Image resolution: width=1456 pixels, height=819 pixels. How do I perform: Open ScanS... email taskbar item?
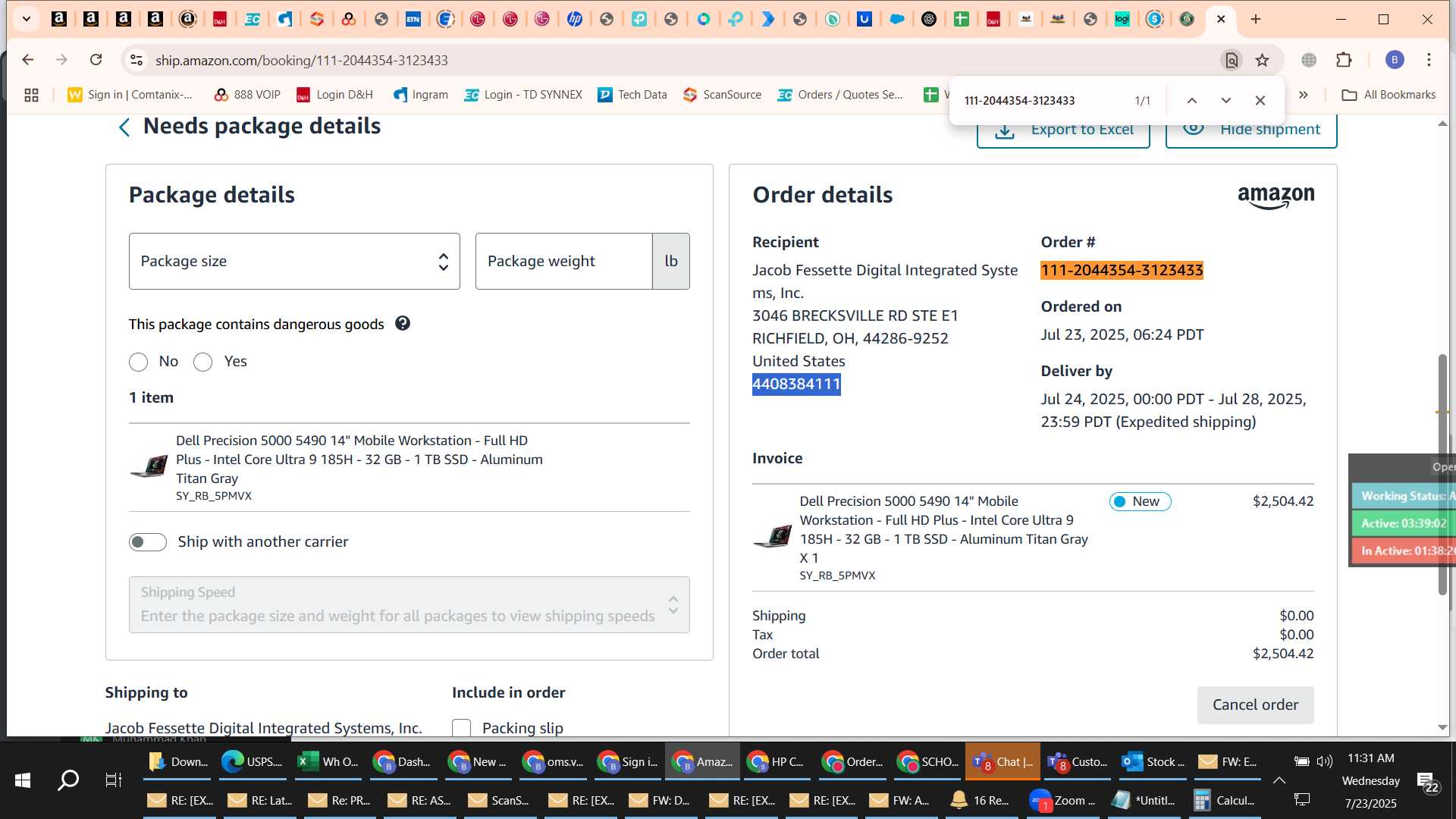(497, 800)
